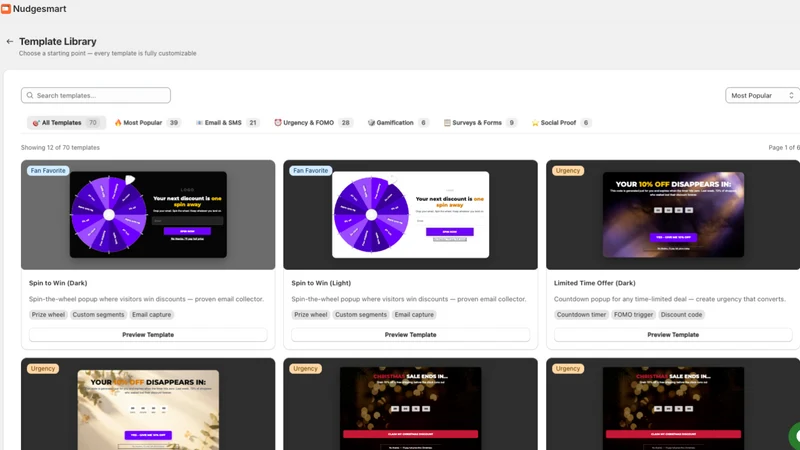Click the Spin to Win (Light) thumbnail

[x=410, y=215]
